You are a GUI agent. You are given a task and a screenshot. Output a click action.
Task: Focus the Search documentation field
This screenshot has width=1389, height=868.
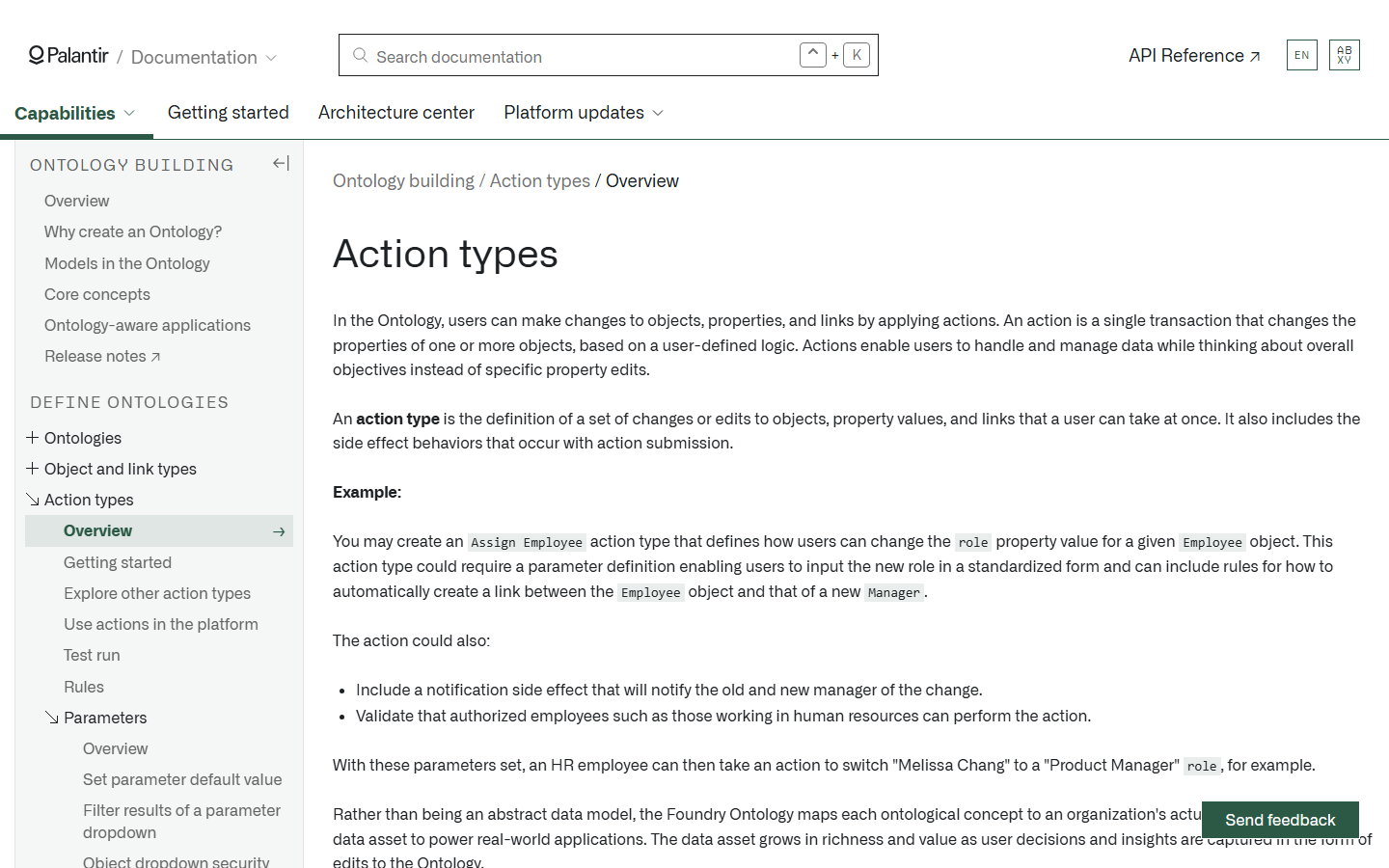click(609, 55)
